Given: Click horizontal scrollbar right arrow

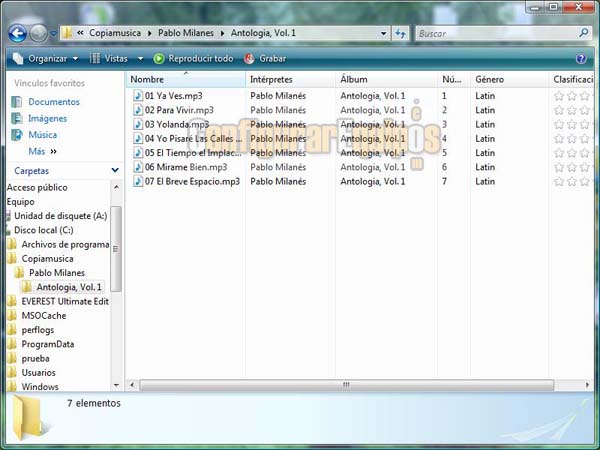Looking at the screenshot, I should (587, 385).
